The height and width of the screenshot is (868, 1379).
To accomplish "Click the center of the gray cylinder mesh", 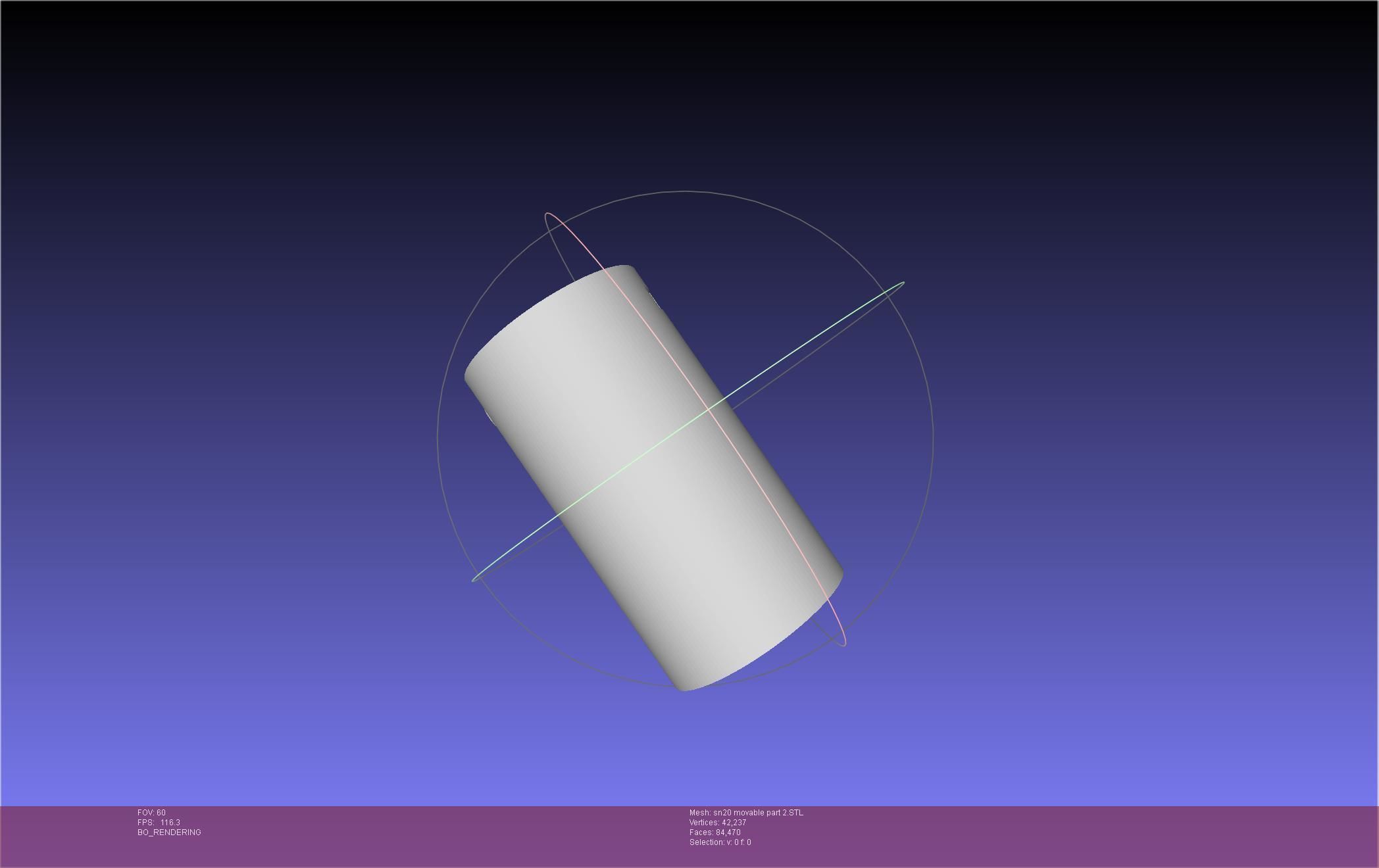I will pos(653,478).
